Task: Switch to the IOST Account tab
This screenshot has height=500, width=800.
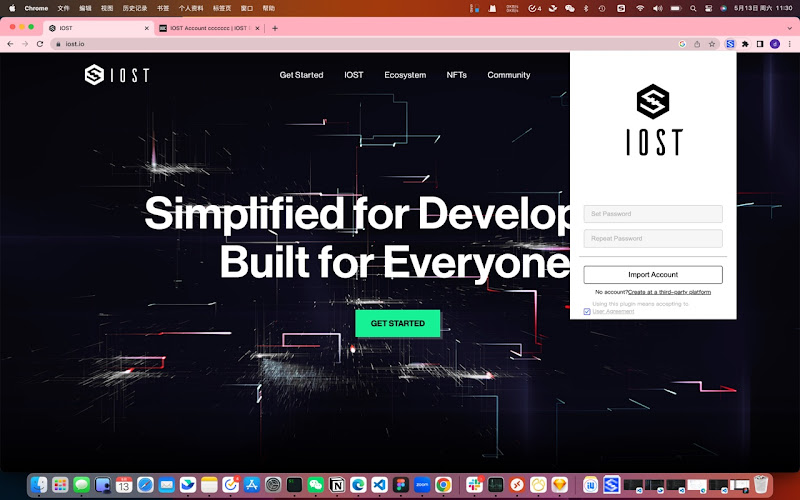Action: [208, 28]
